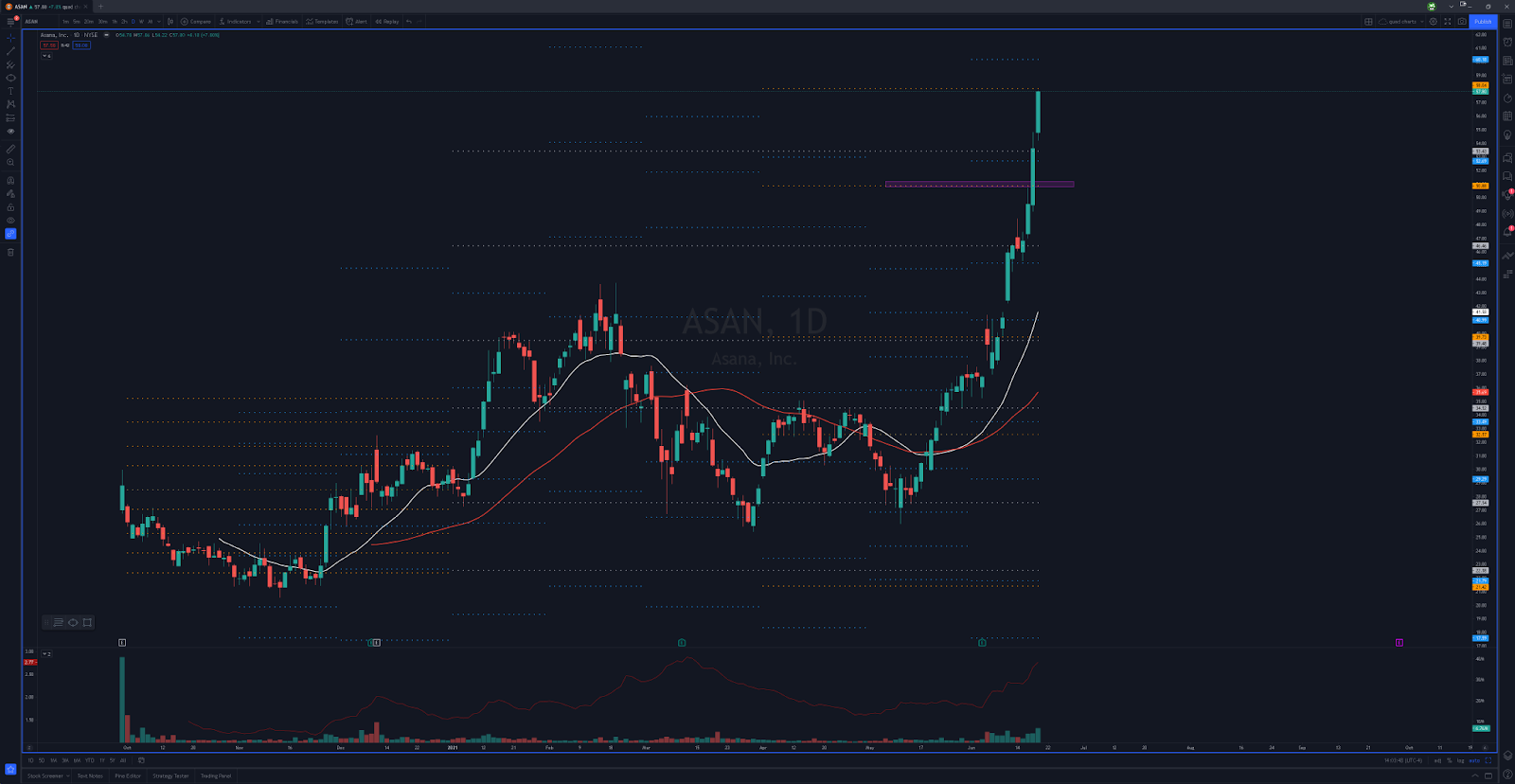
Task: Expand the timeframe interval dropdown arrow
Action: coord(158,21)
